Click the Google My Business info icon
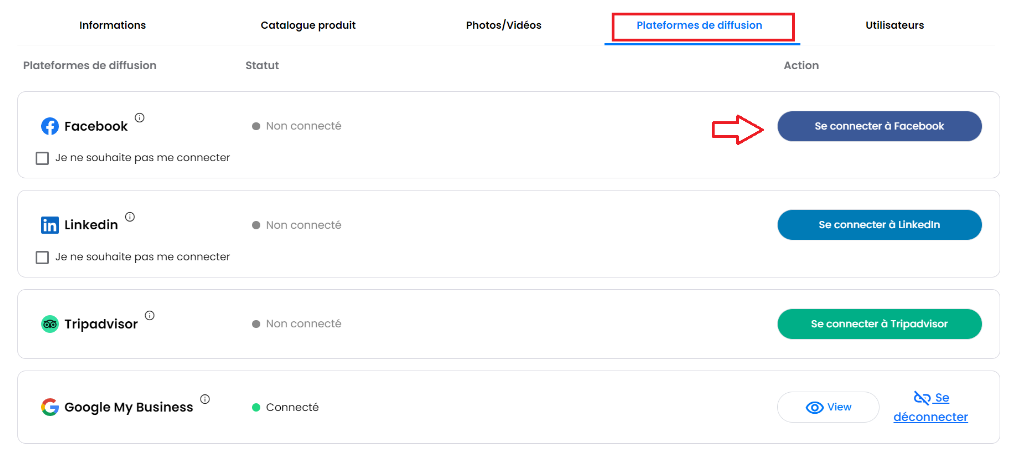Screen dimensions: 1014x460 point(205,399)
